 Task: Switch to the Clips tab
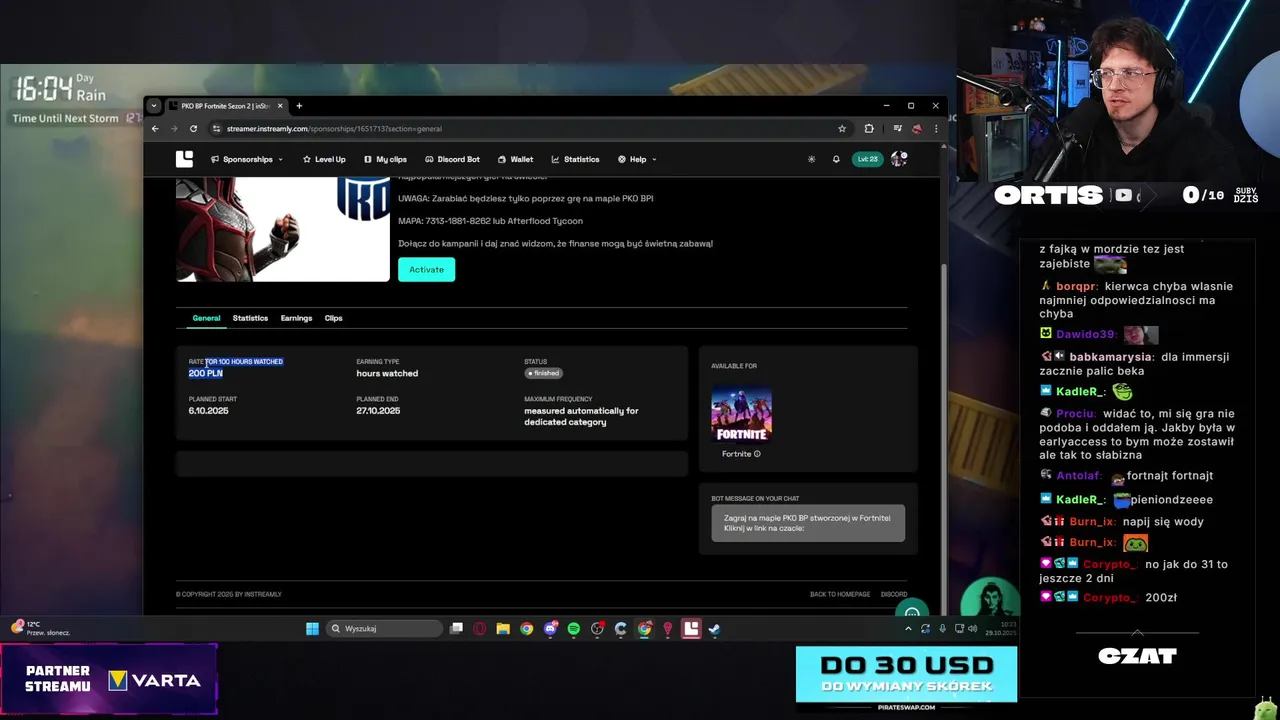[x=333, y=318]
